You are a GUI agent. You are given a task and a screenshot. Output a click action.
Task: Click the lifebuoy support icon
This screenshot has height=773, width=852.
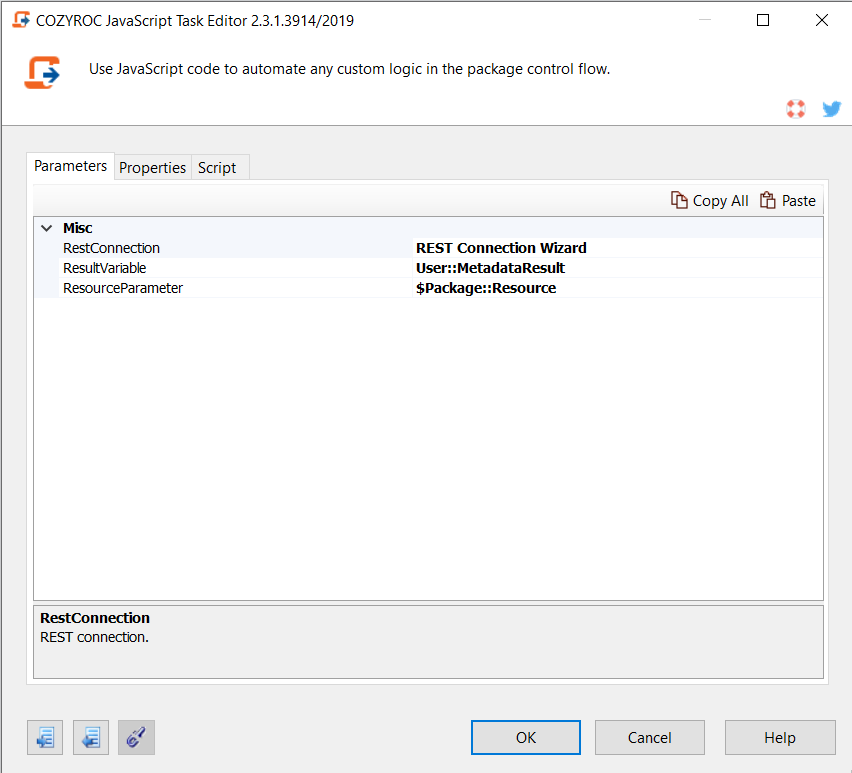[796, 109]
